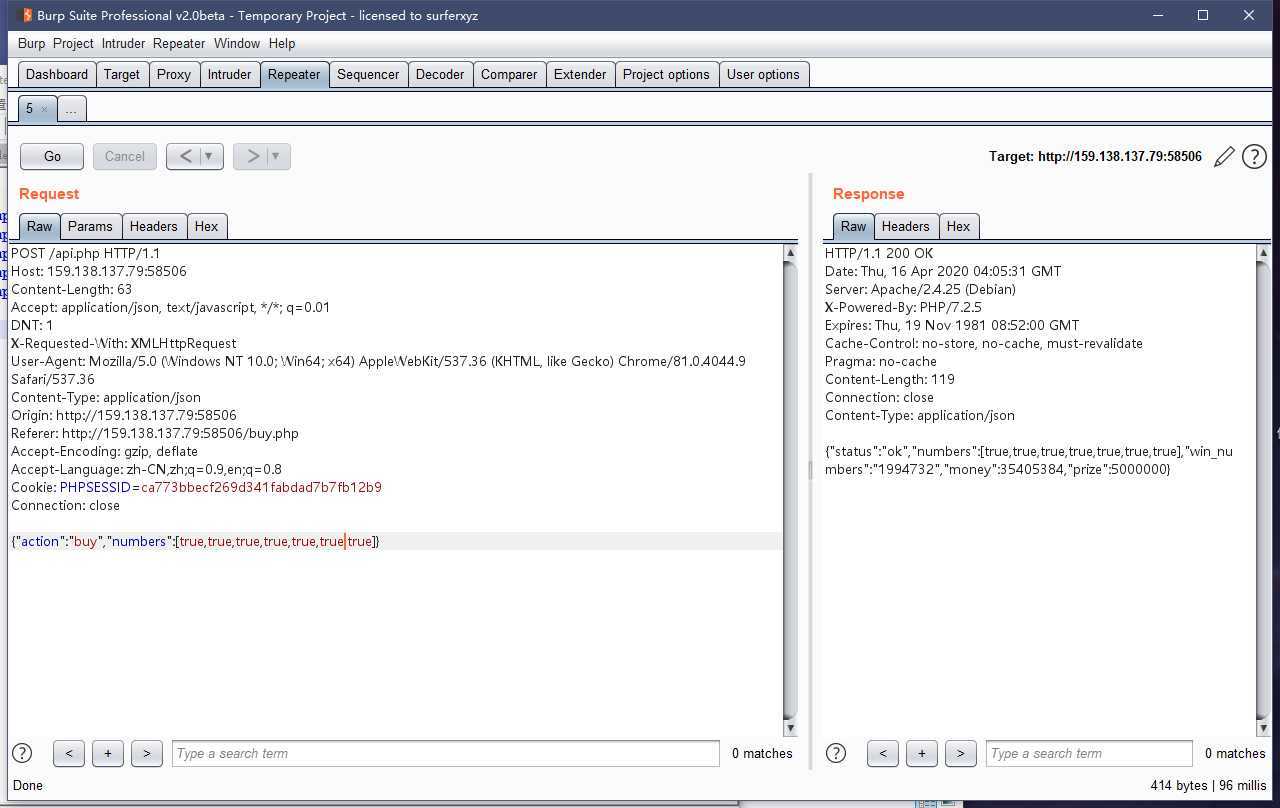Screen dimensions: 1280x808
Task: Select the response Raw tab
Action: (853, 226)
